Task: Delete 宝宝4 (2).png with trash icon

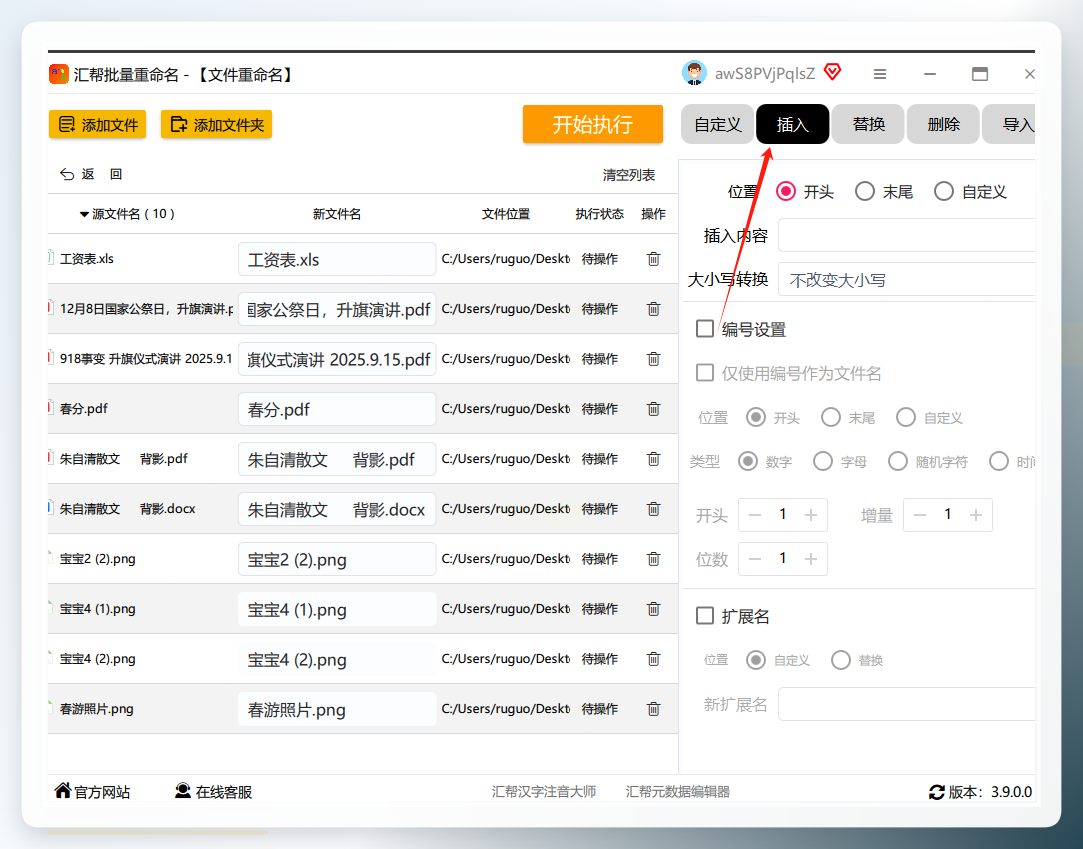Action: point(653,659)
